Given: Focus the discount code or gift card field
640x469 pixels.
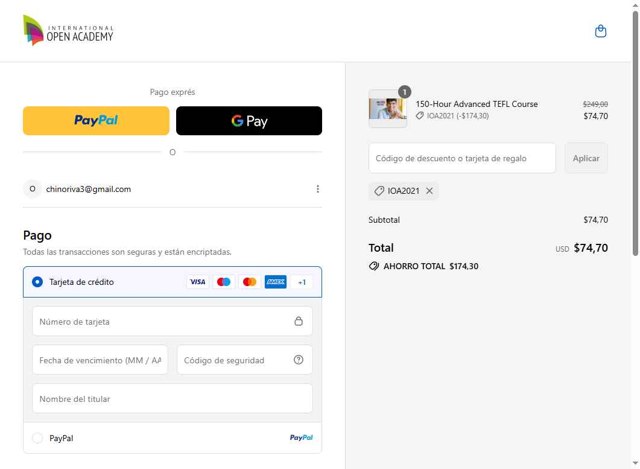Looking at the screenshot, I should click(462, 158).
